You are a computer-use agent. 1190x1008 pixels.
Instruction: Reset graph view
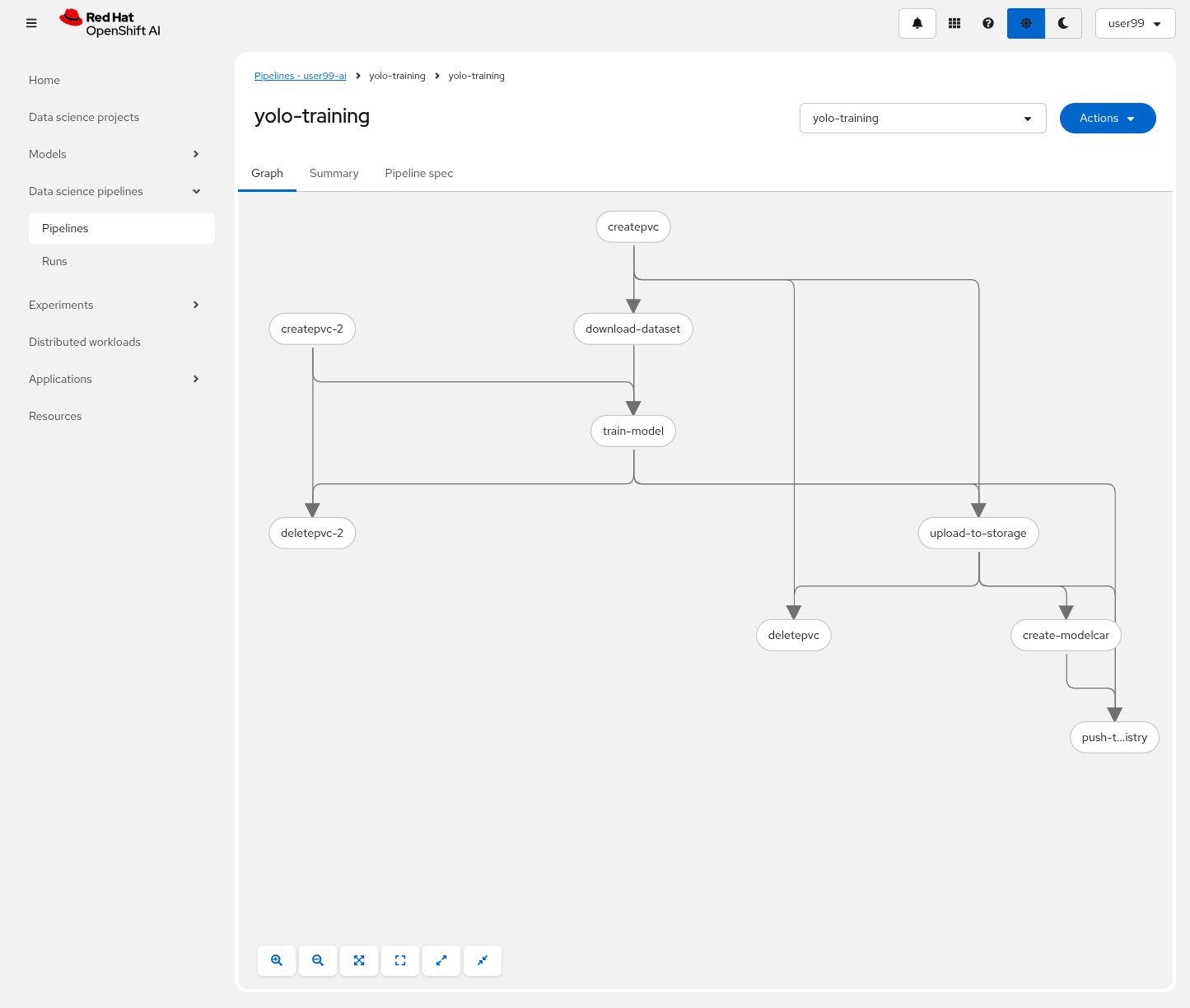(400, 960)
